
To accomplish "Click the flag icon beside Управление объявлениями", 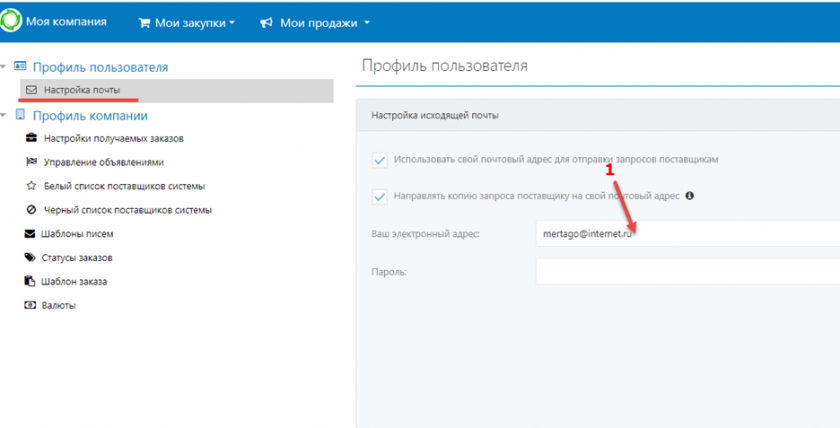I will pos(30,162).
